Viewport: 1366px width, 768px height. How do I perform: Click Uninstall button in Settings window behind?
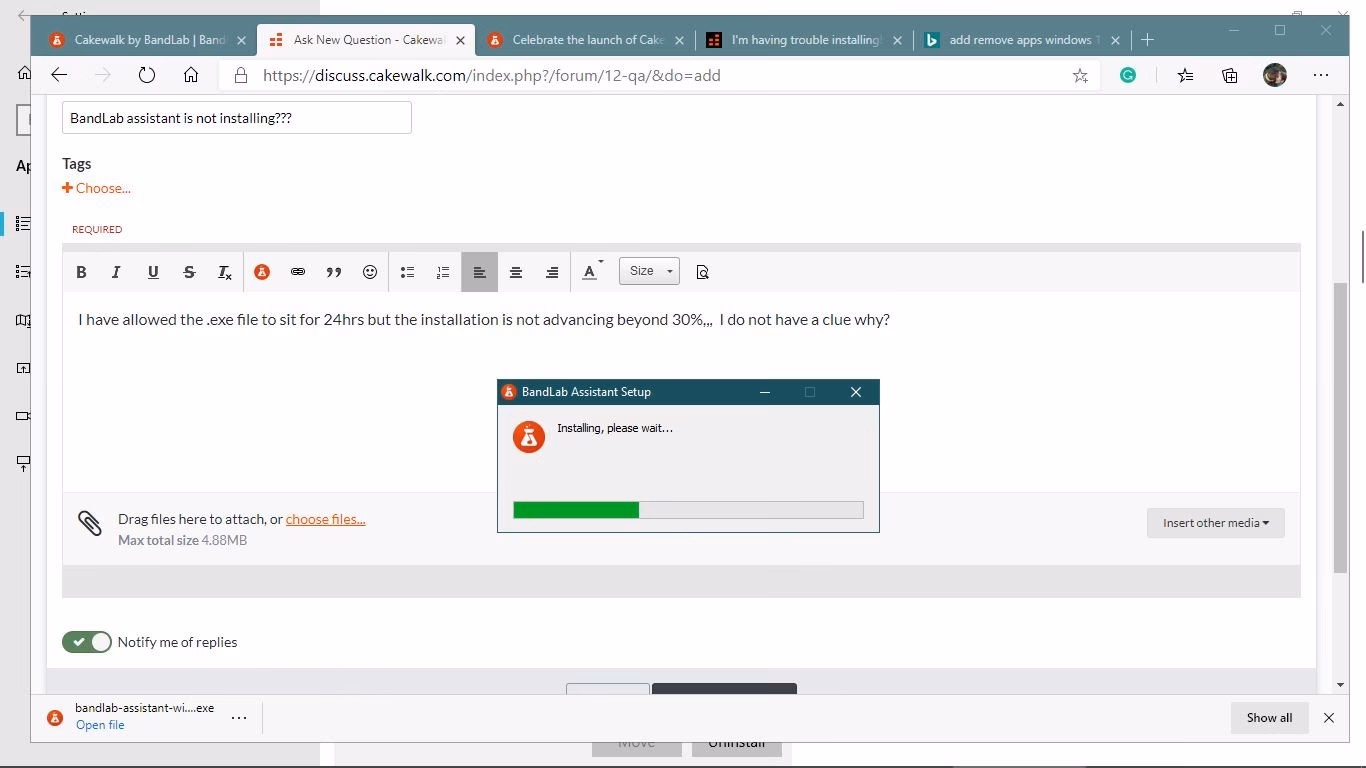click(737, 743)
